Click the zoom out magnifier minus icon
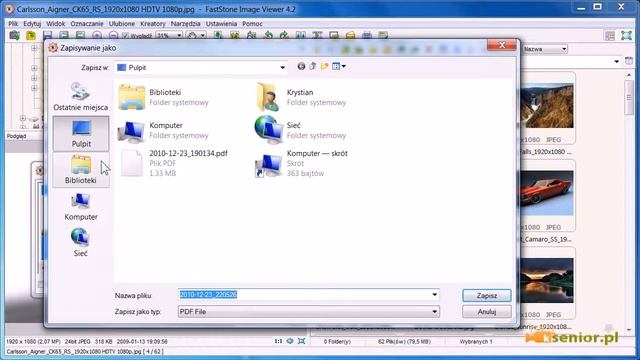The width and height of the screenshot is (640, 360). point(113,36)
